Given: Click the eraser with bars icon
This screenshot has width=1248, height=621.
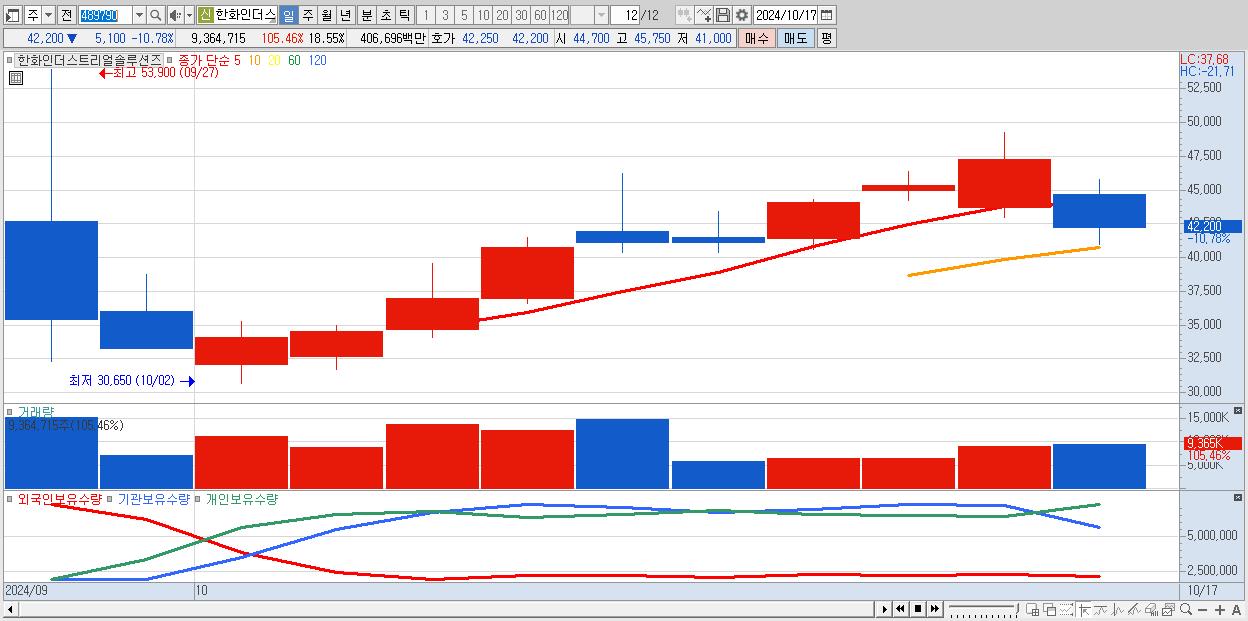Looking at the screenshot, I should 1151,610.
